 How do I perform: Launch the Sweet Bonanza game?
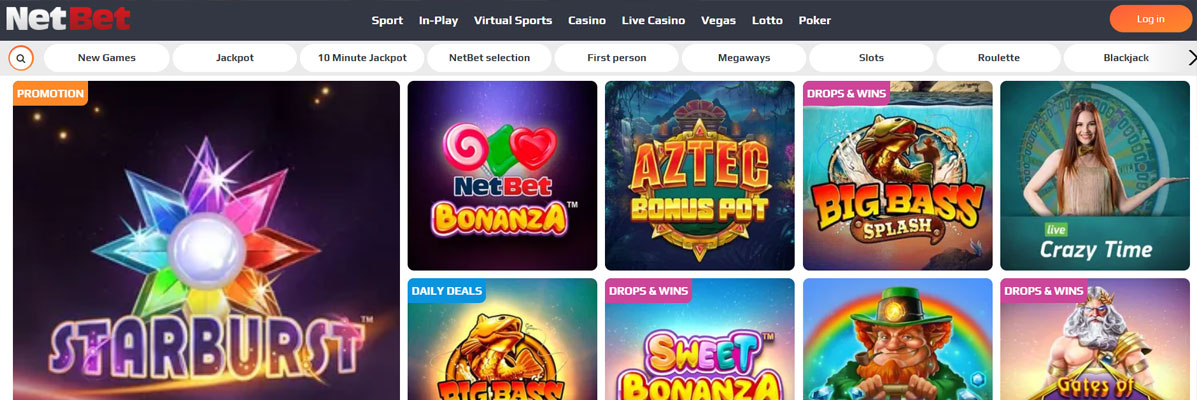[700, 339]
